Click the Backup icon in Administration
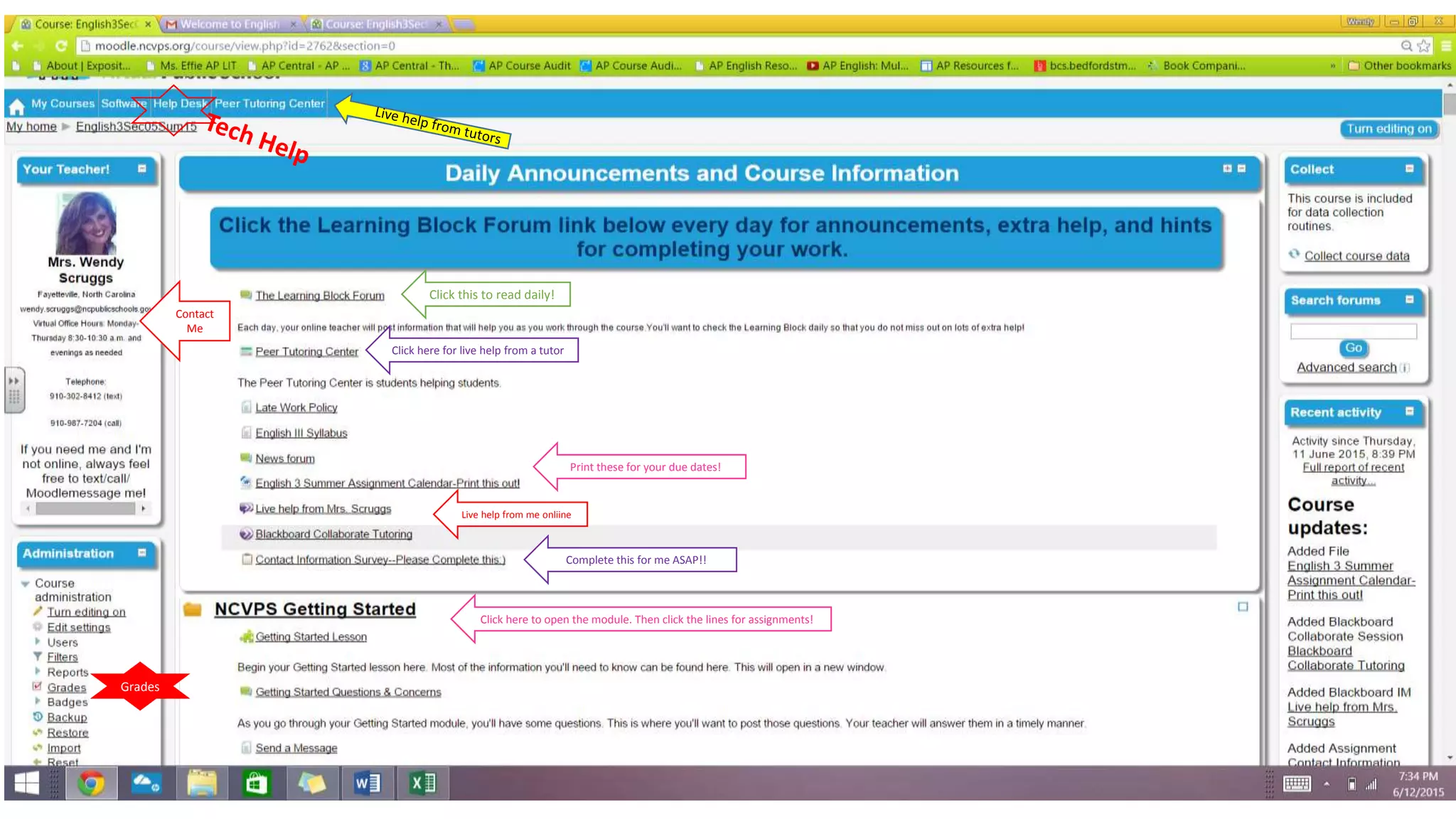 [38, 717]
